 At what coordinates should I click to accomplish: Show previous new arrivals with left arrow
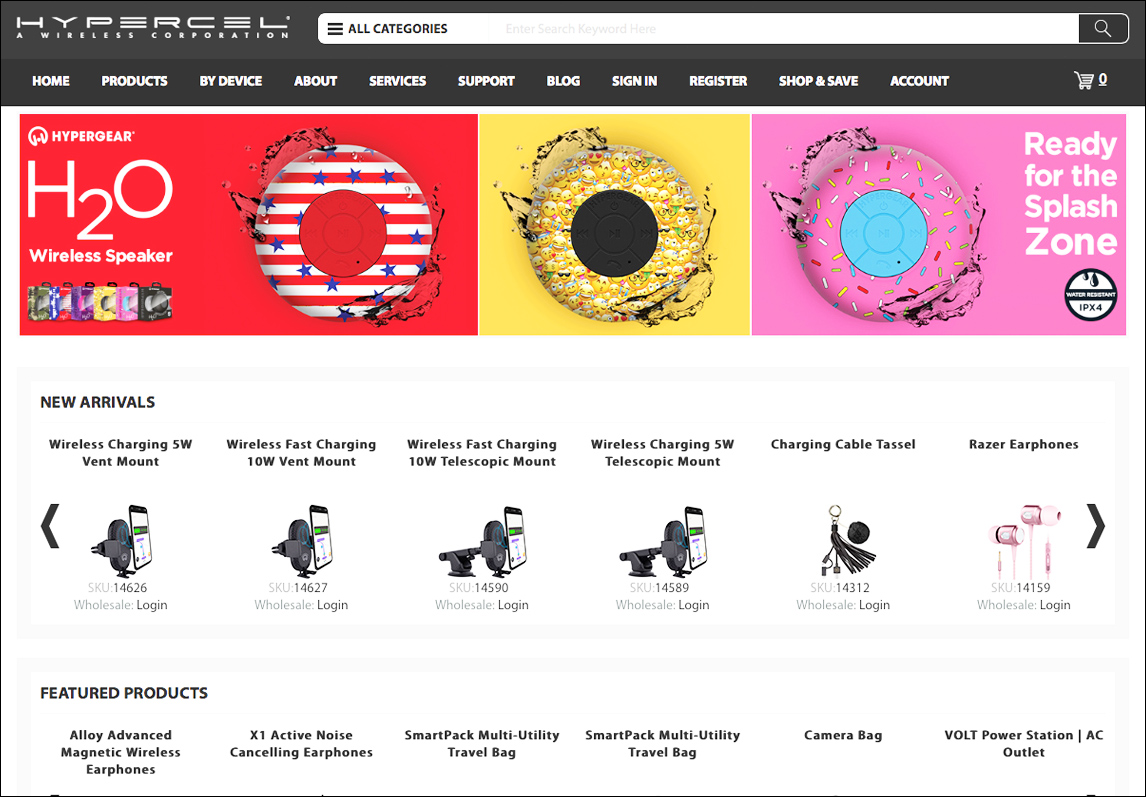point(50,526)
